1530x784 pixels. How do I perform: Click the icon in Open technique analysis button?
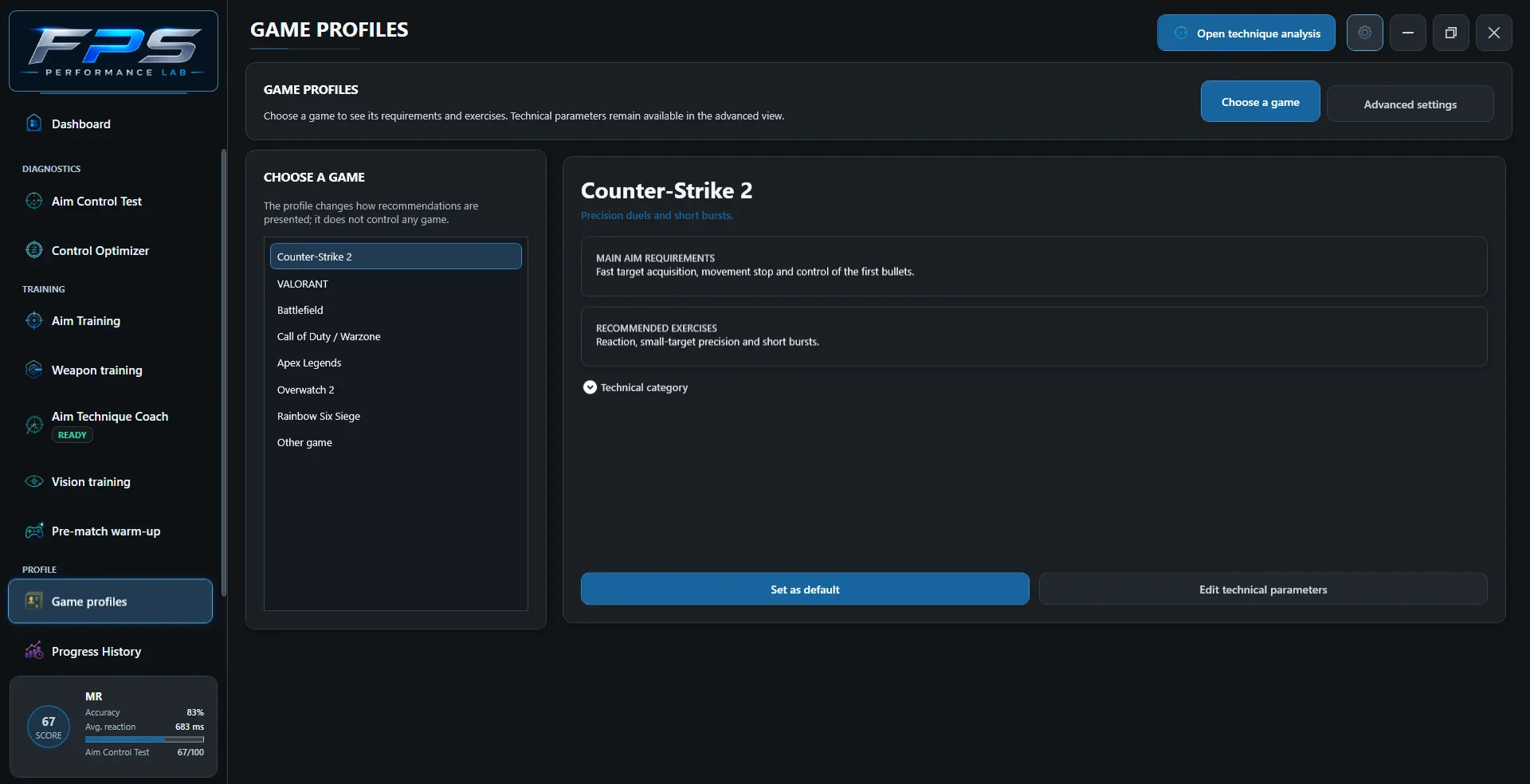[x=1181, y=33]
